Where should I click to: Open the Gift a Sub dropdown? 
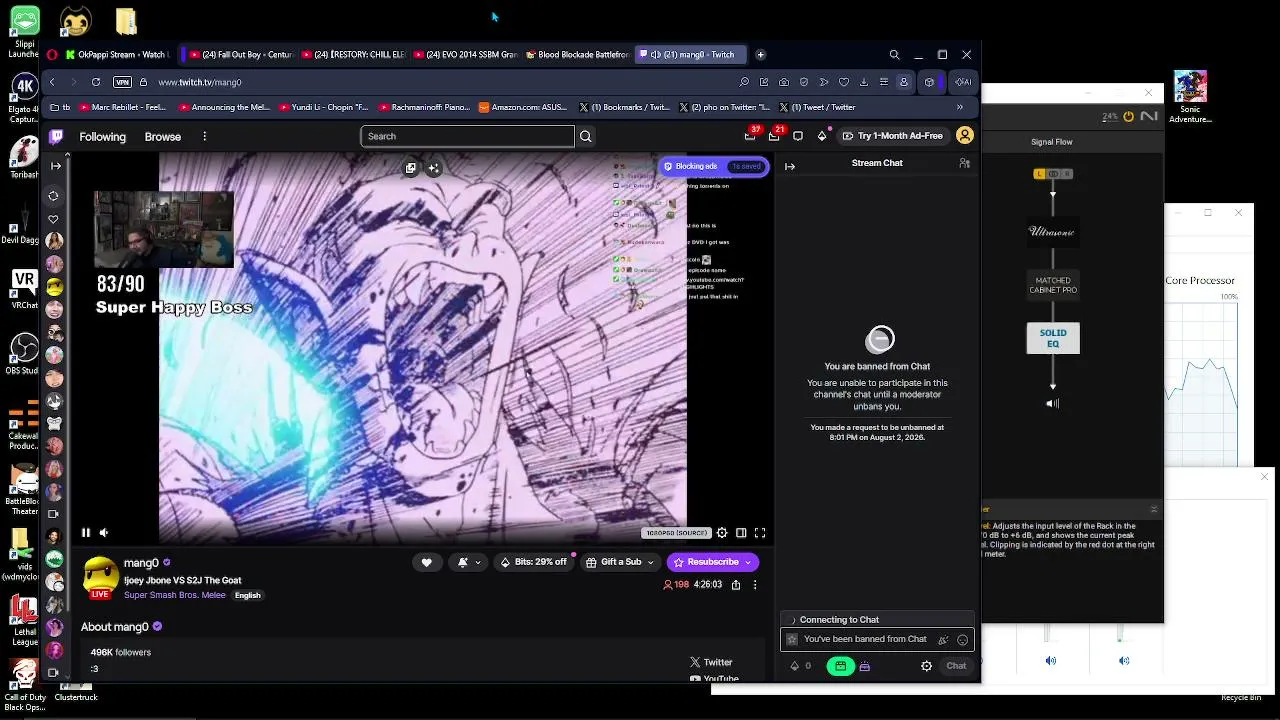620,562
